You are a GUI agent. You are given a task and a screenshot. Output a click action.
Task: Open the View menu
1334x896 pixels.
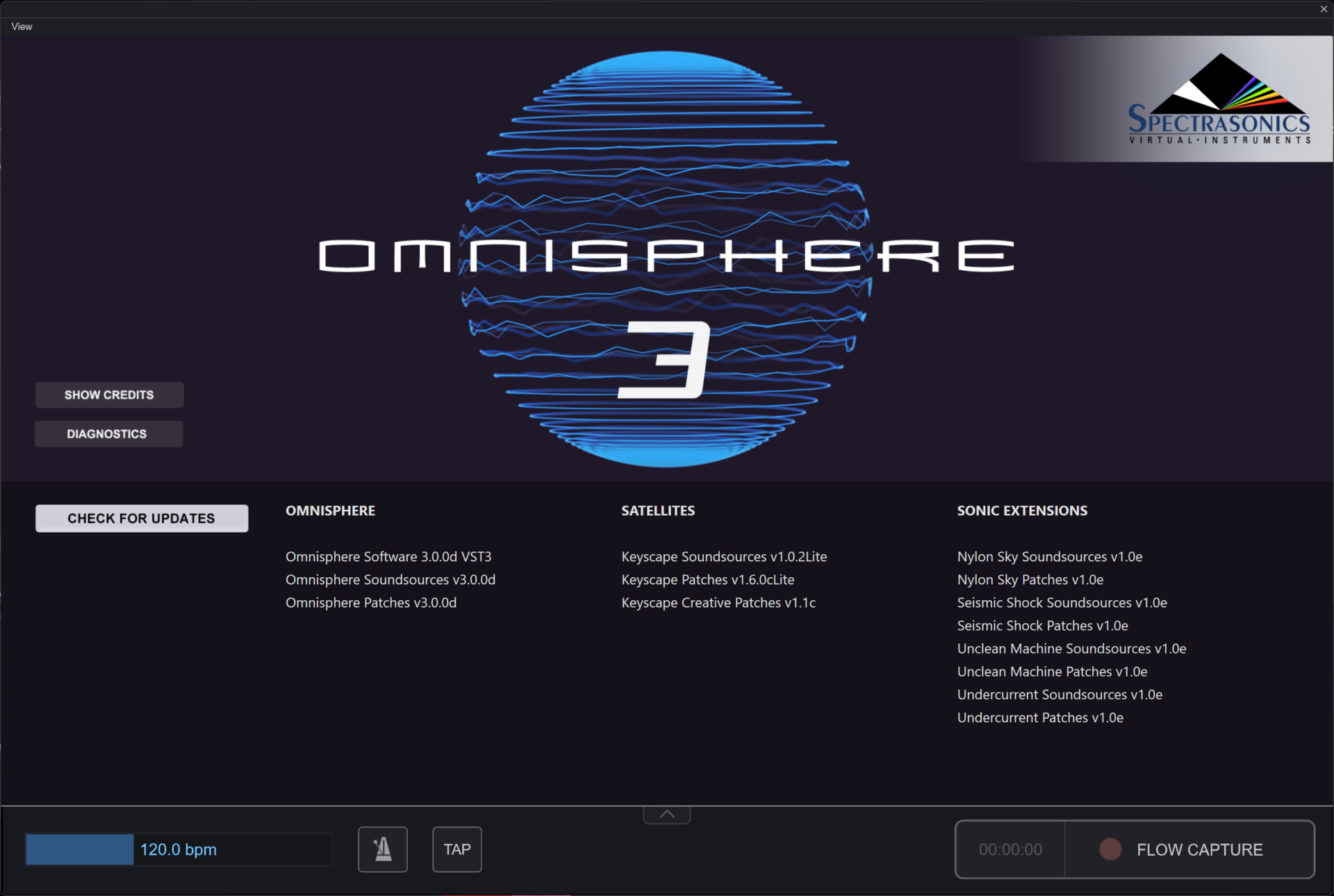pos(22,26)
